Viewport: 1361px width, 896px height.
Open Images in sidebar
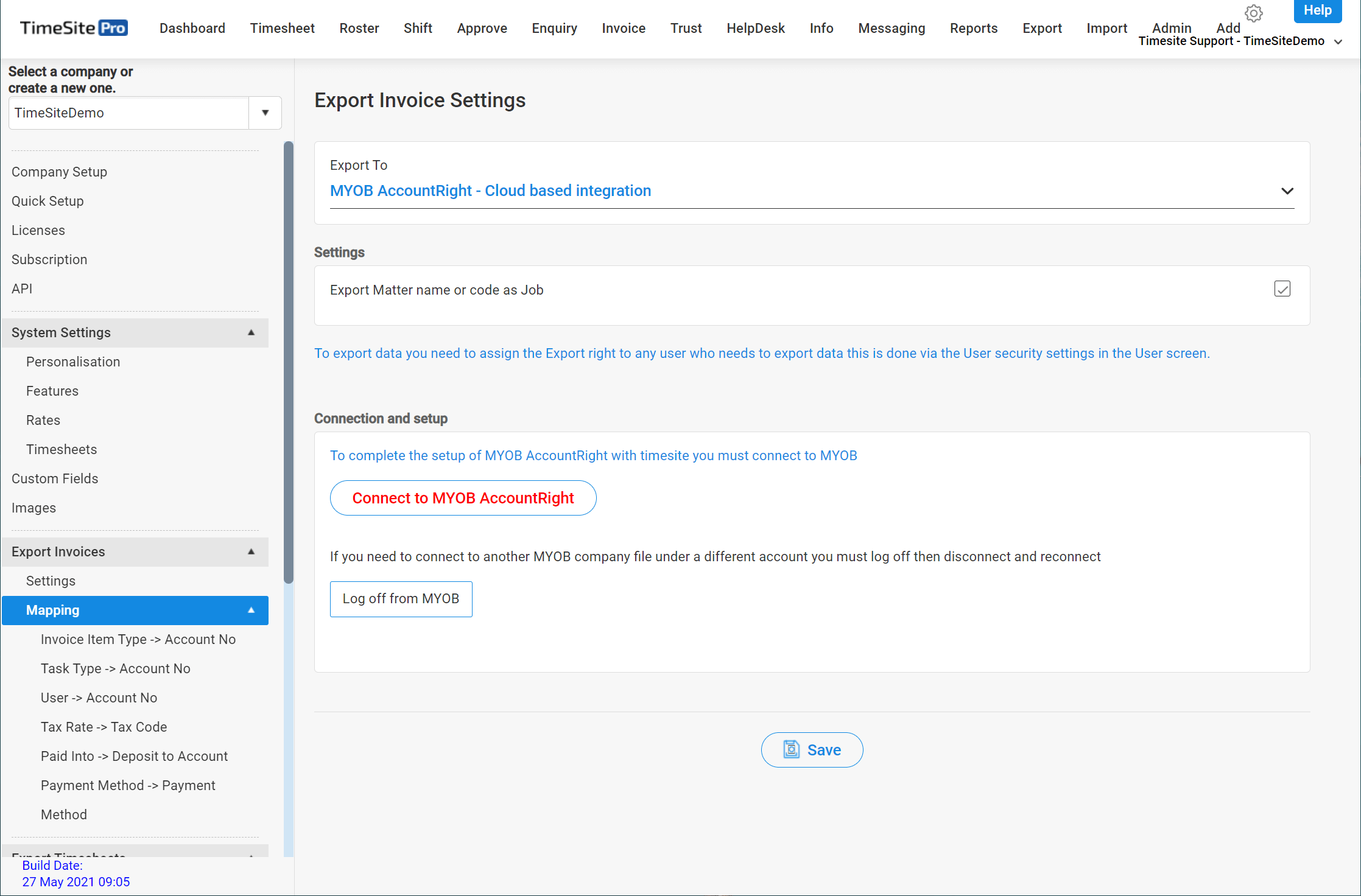[x=33, y=508]
